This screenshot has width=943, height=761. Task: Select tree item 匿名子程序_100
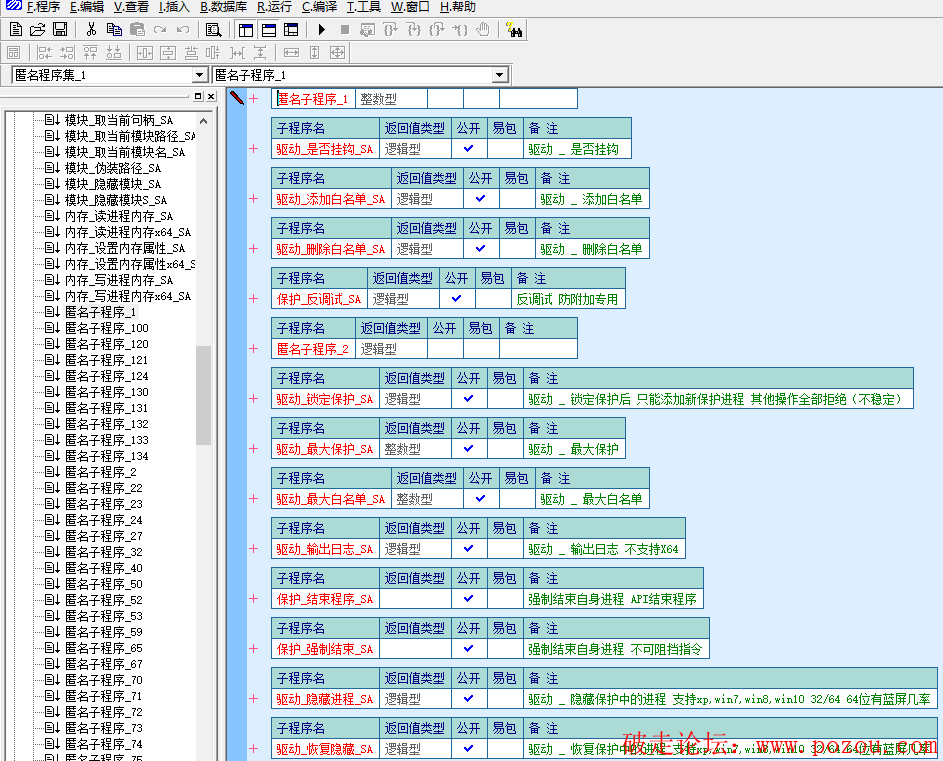pos(106,328)
